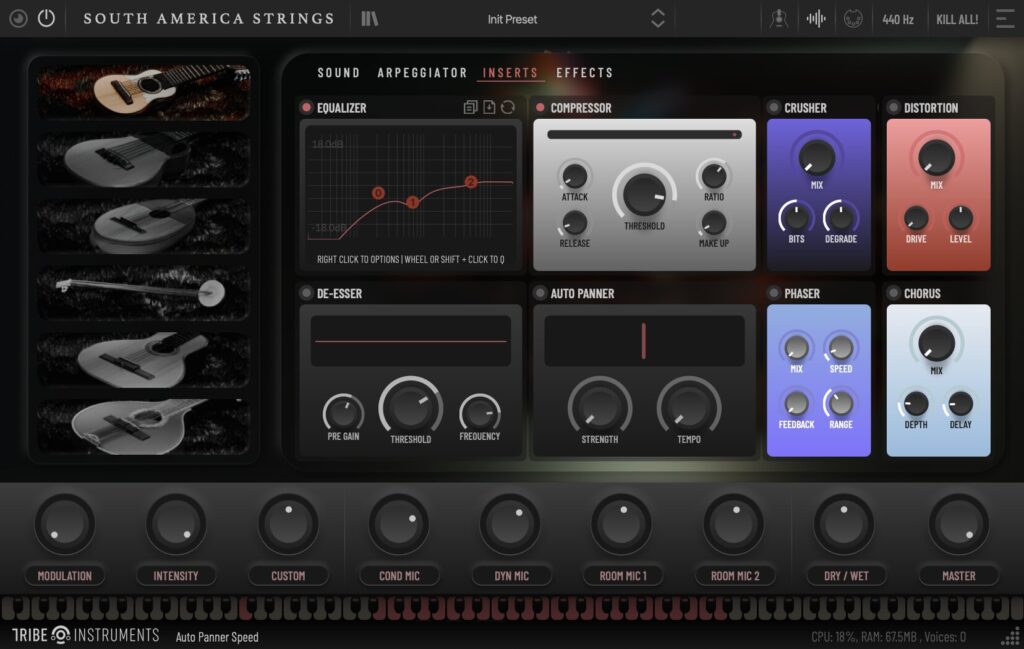Click the Master label button
The height and width of the screenshot is (649, 1024).
(x=958, y=576)
